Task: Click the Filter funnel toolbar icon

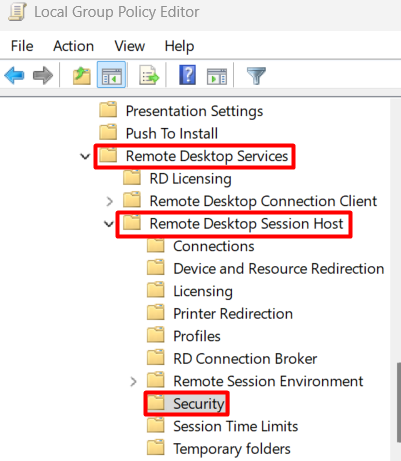Action: click(256, 76)
